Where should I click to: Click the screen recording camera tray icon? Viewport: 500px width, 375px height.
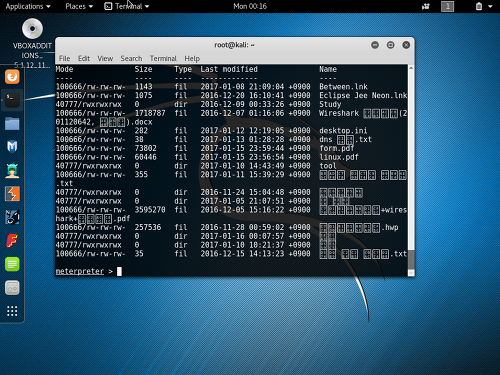click(x=426, y=6)
